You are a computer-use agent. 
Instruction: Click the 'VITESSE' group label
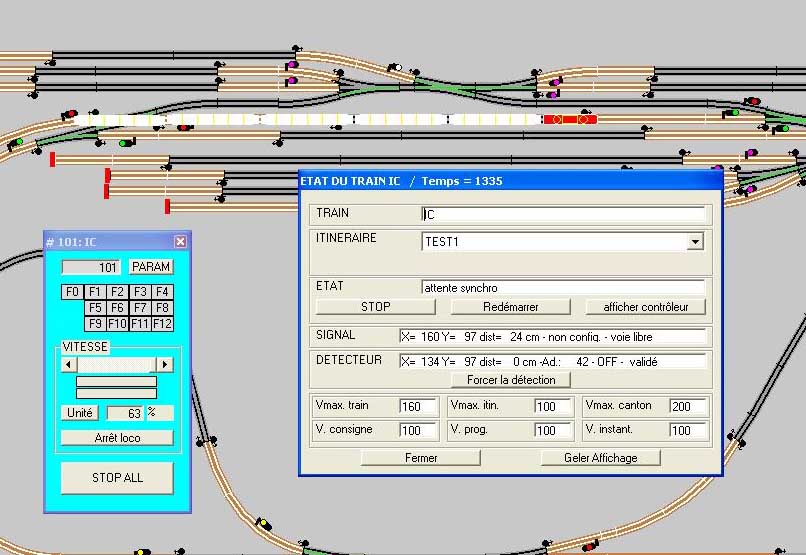[85, 347]
